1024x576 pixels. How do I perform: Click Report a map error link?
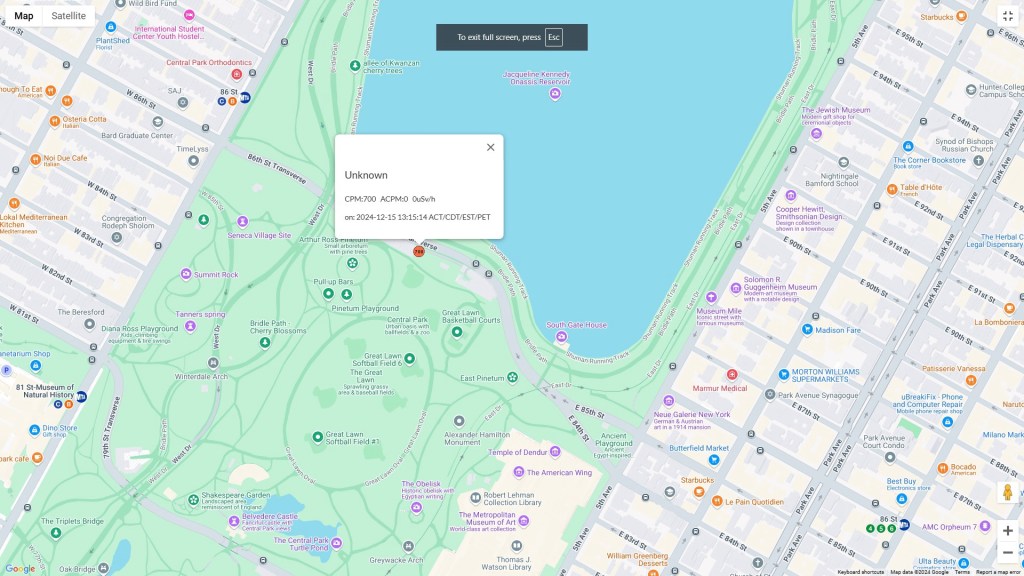996,572
